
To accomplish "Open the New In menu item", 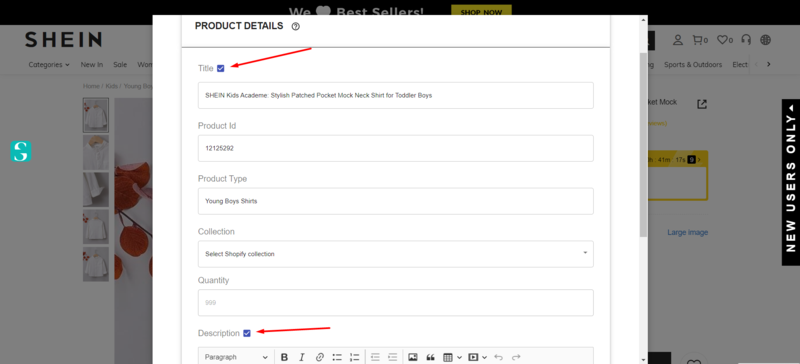I will [x=92, y=65].
